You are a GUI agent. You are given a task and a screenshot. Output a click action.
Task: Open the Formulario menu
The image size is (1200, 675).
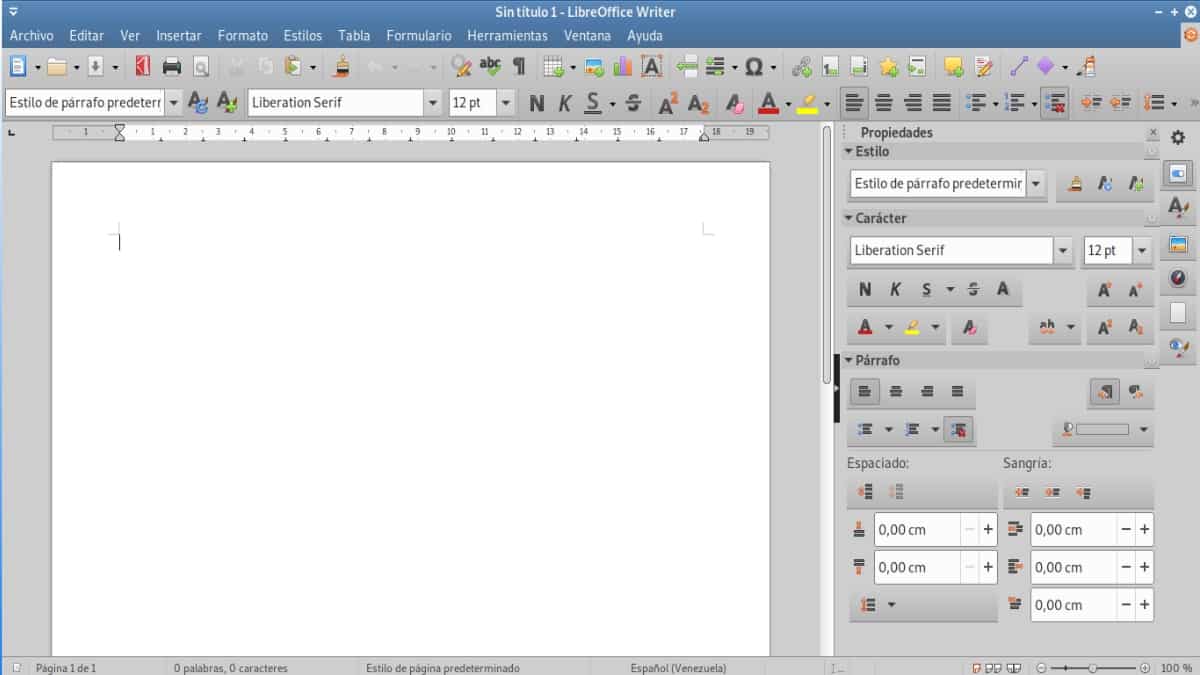point(419,35)
